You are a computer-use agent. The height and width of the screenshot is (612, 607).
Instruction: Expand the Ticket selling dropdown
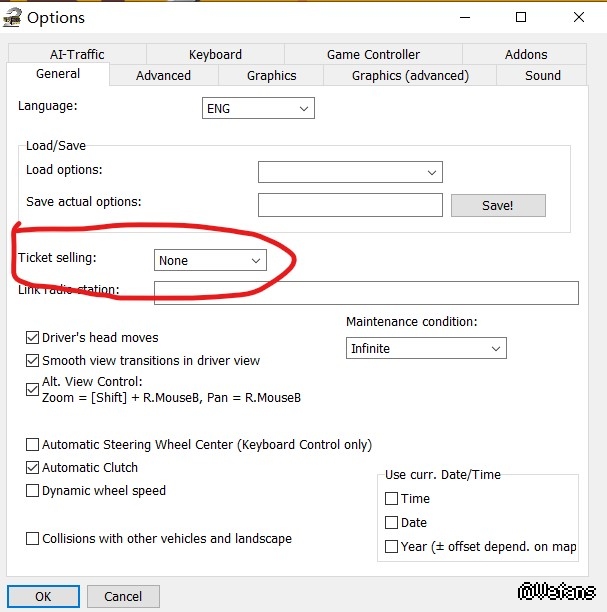click(x=211, y=260)
